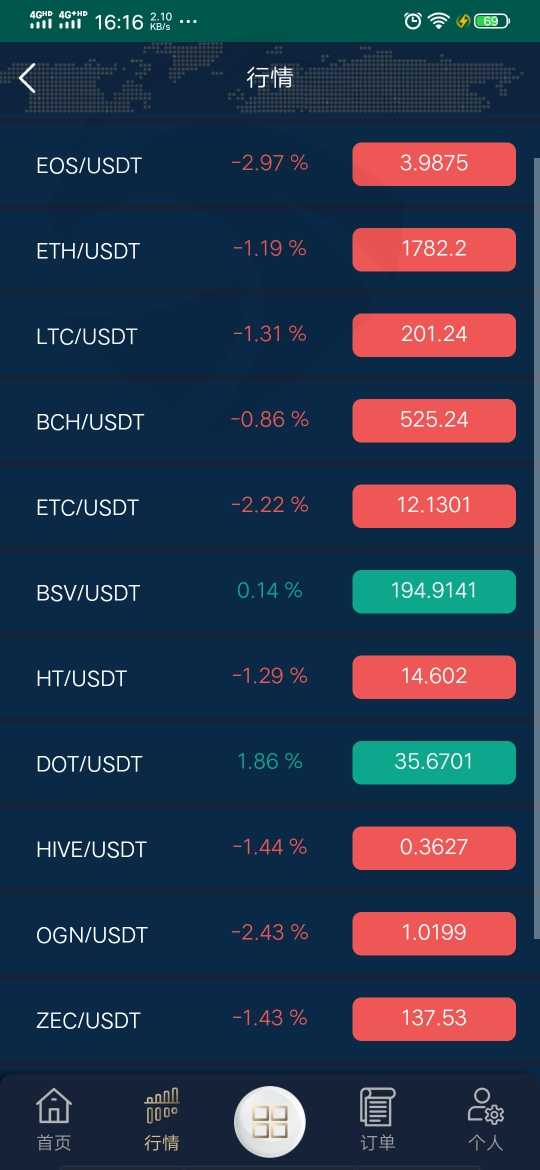540x1170 pixels.
Task: Click the green BSV/USDT price 194.9141
Action: tap(434, 591)
